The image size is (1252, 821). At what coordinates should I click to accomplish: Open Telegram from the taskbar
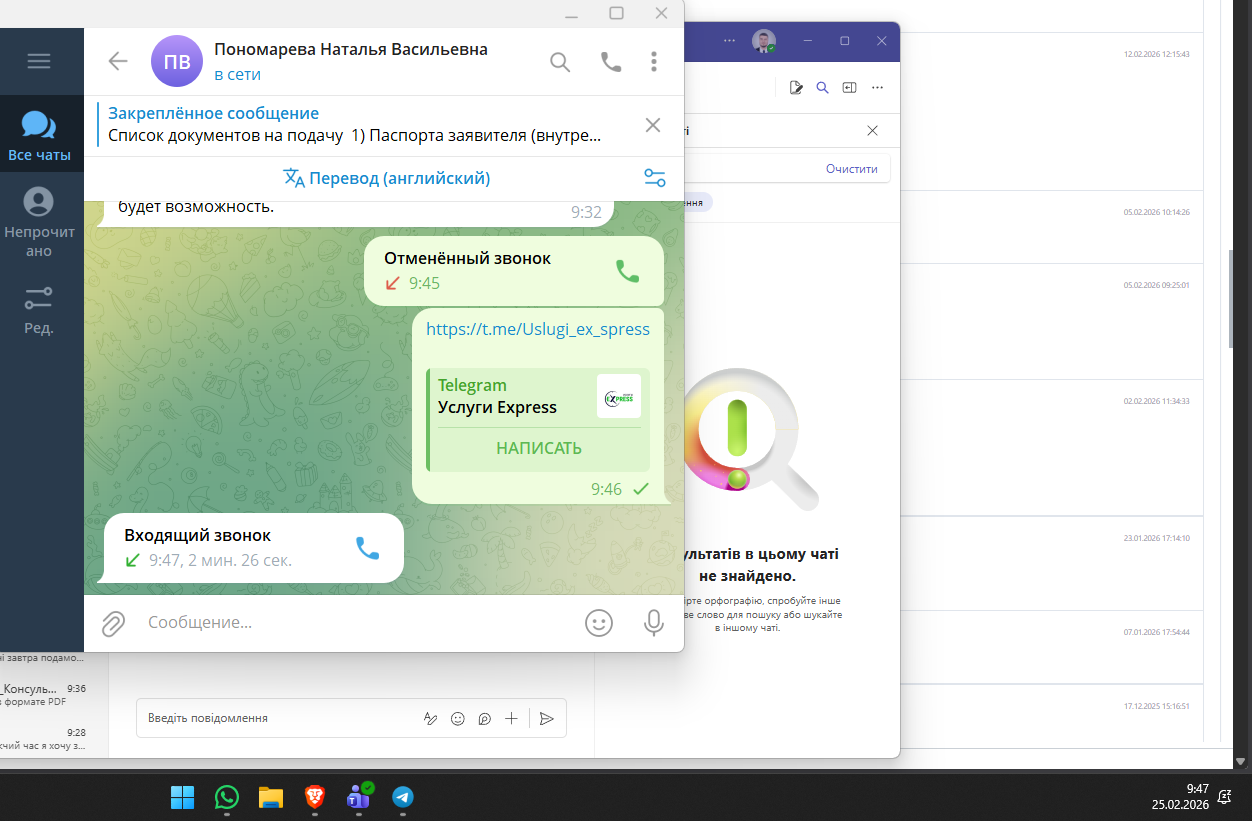pyautogui.click(x=403, y=797)
